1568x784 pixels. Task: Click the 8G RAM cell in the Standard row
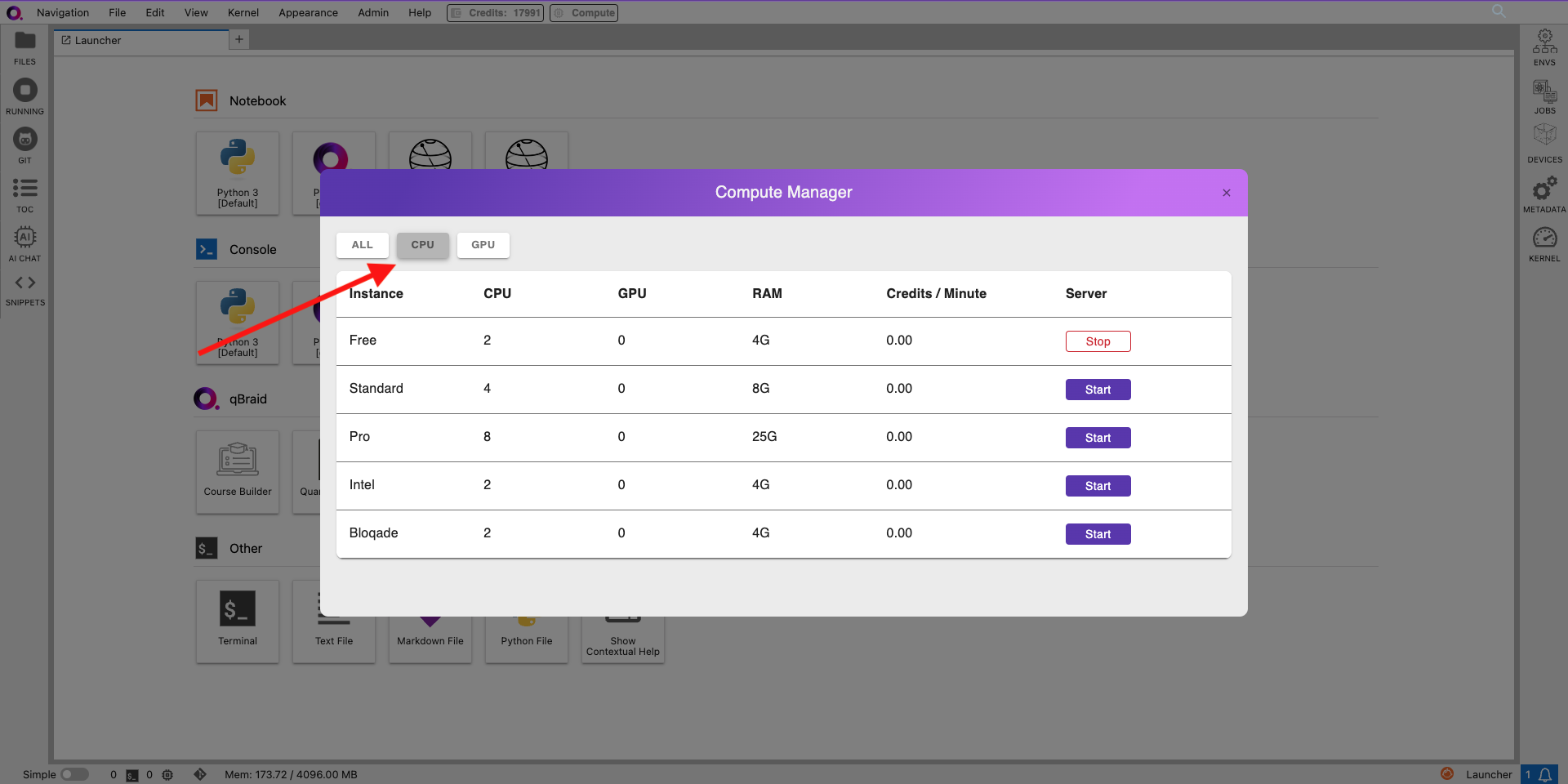click(x=760, y=389)
